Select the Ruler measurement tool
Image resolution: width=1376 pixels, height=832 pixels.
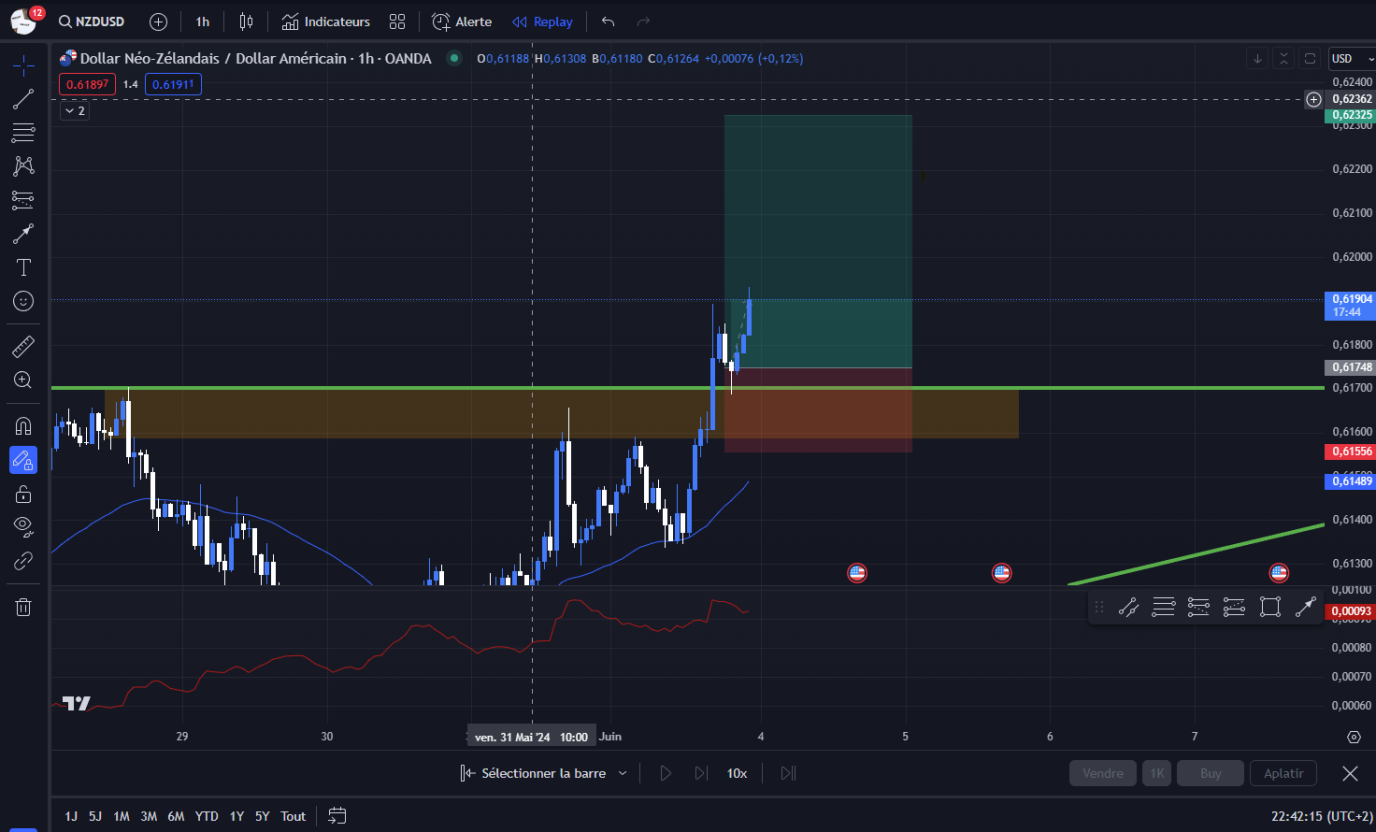pos(22,346)
